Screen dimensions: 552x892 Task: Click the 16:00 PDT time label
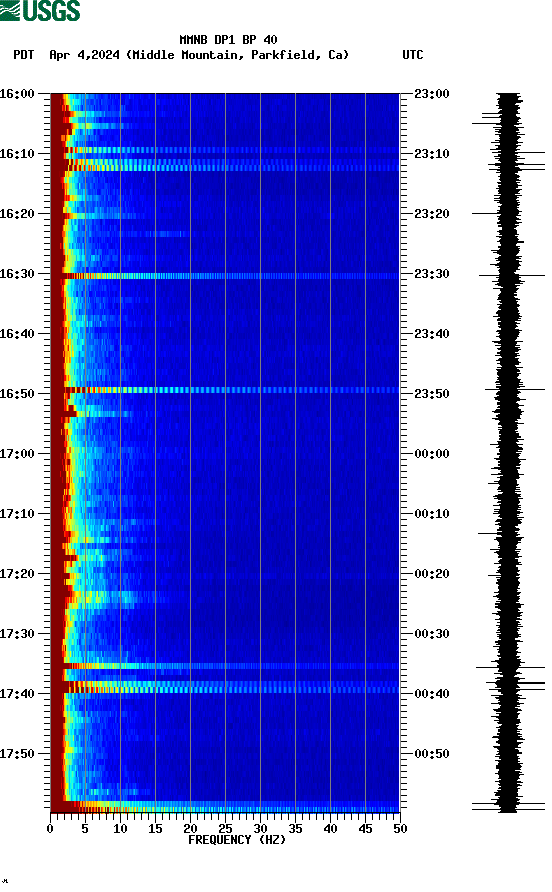tap(17, 94)
